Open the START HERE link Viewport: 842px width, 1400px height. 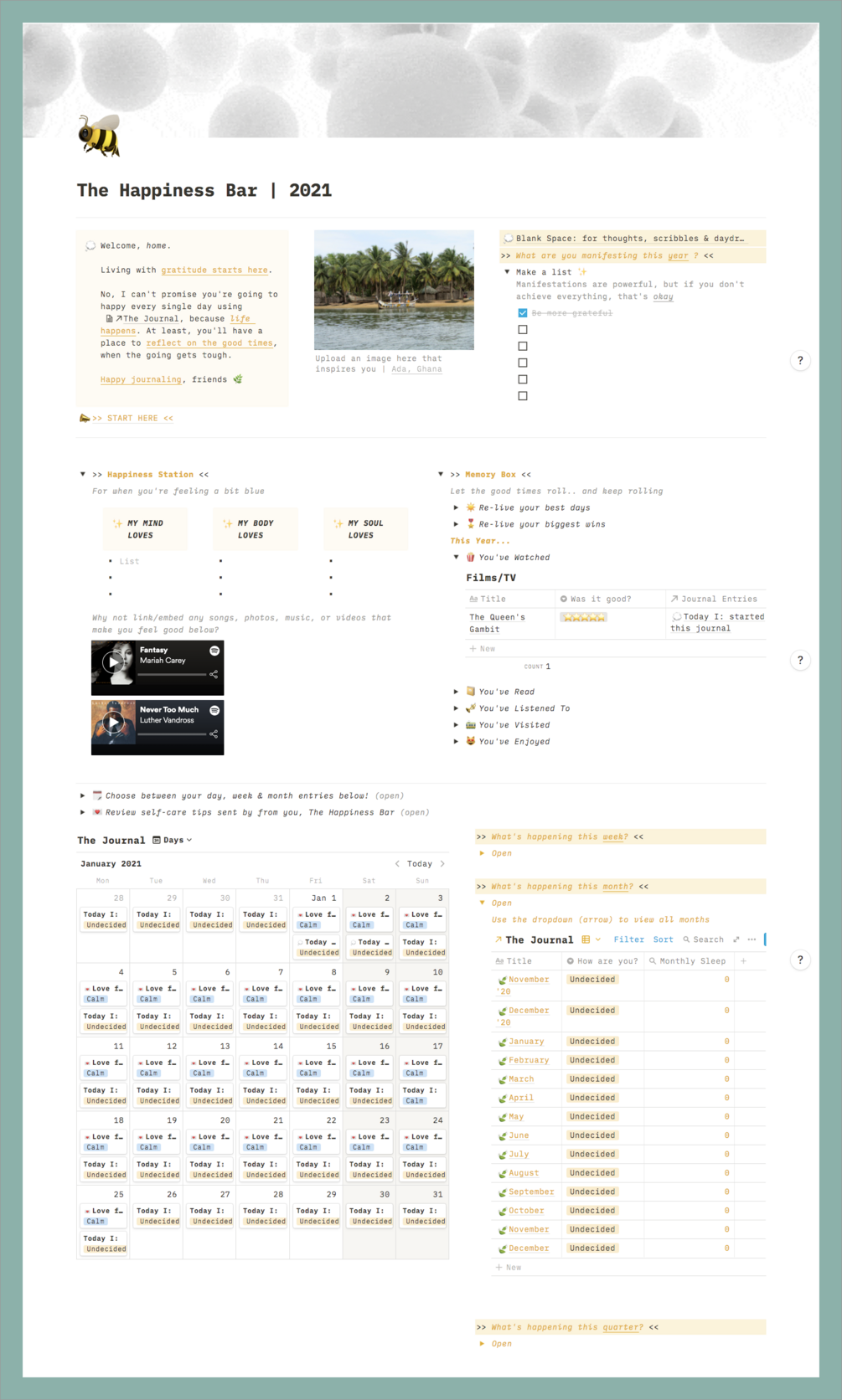132,418
